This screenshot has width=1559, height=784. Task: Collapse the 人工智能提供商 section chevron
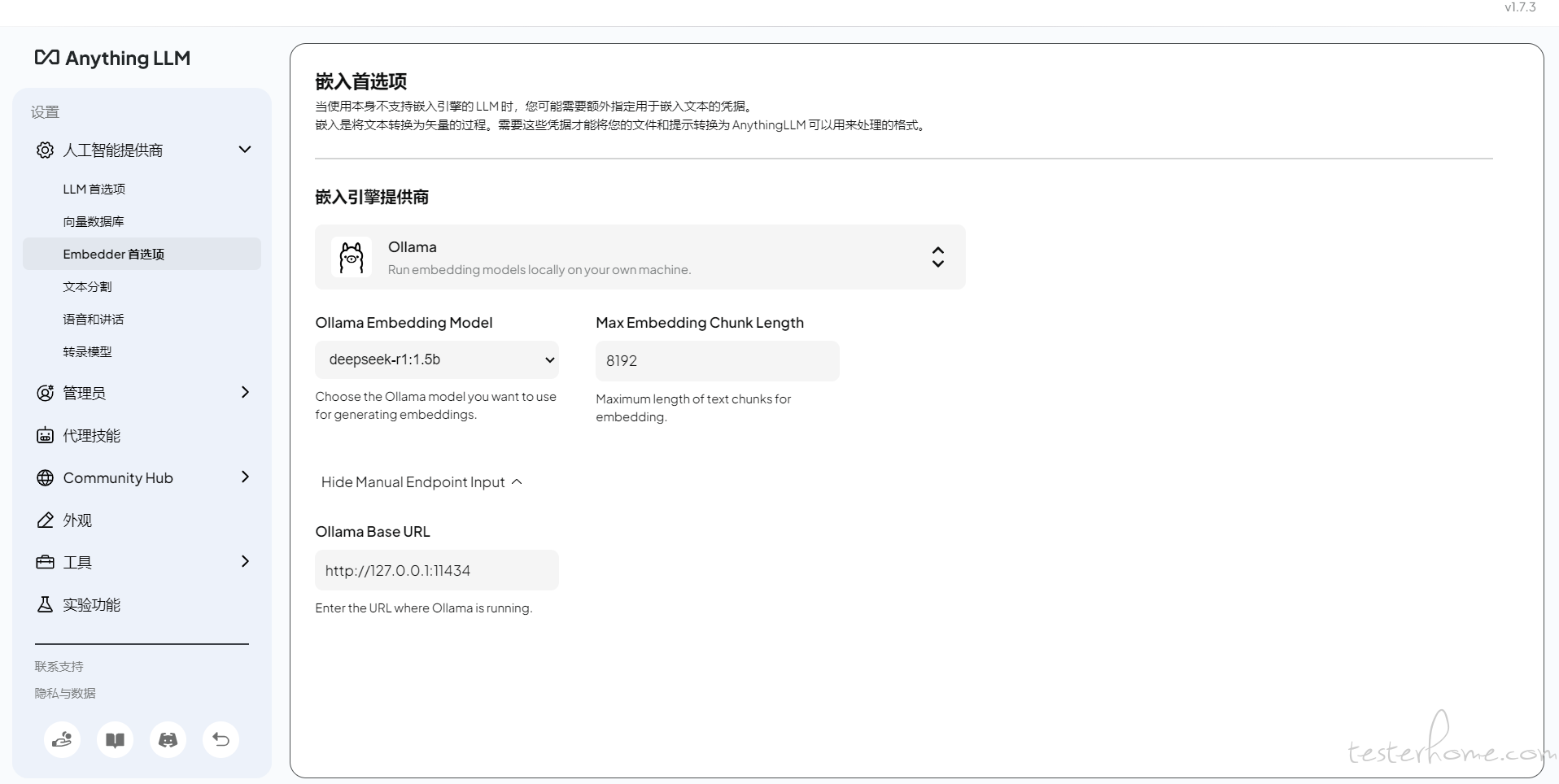point(245,150)
